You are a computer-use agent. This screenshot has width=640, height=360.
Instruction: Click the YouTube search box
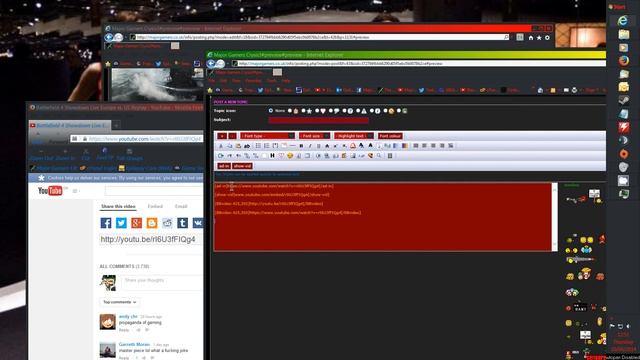coord(153,191)
